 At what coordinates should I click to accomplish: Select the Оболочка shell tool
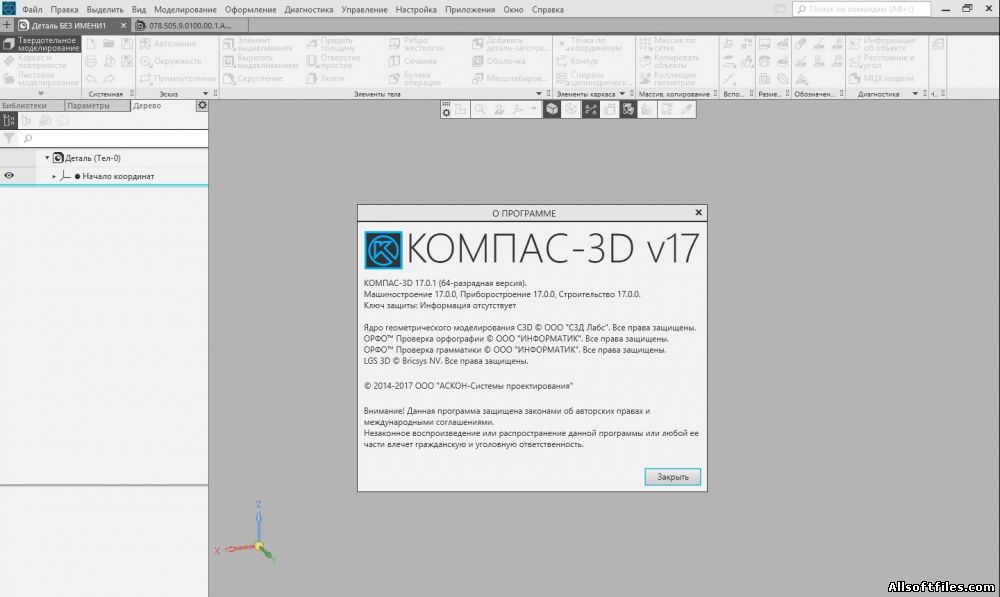pos(499,61)
